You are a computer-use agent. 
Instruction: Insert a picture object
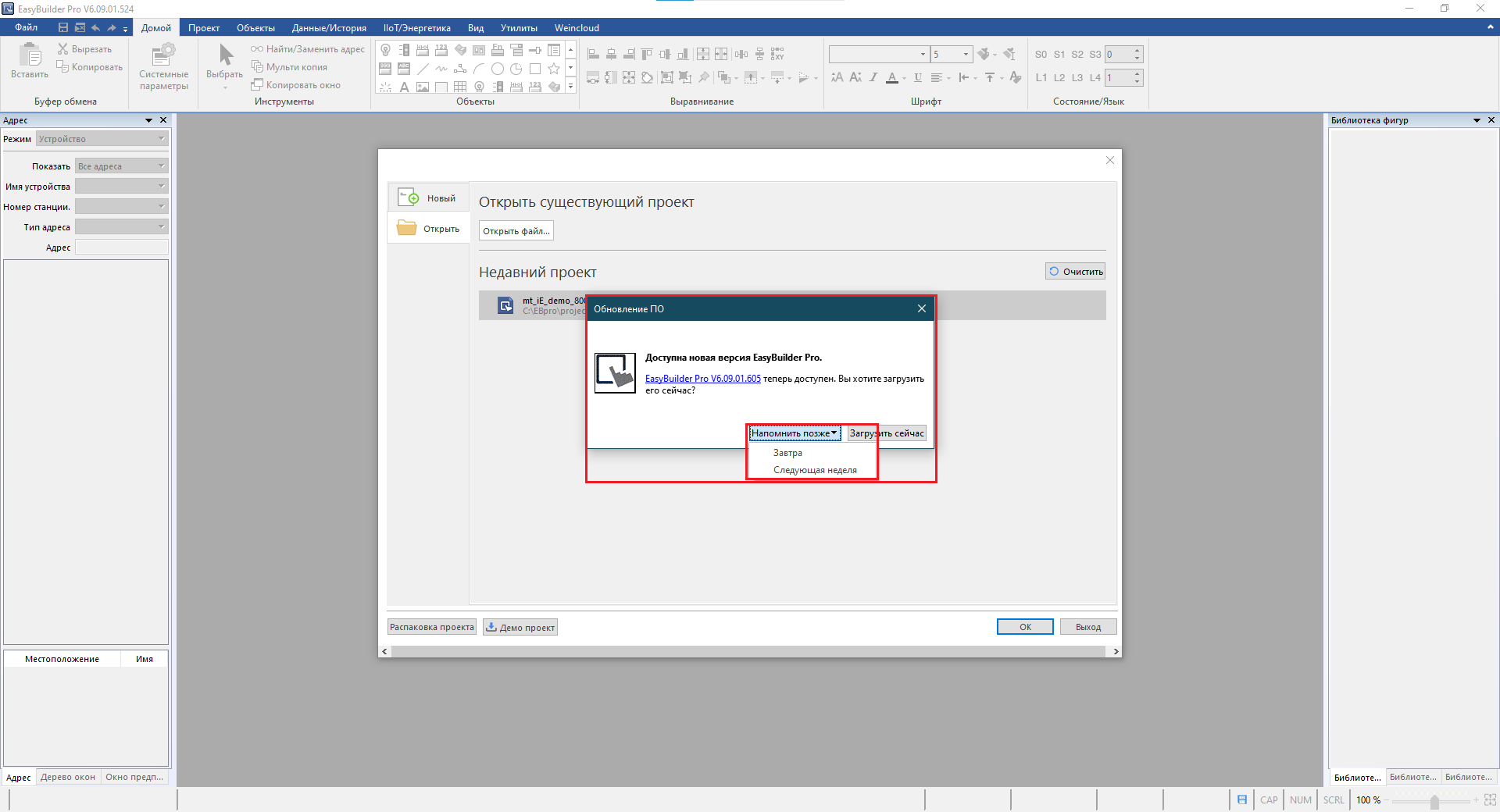coord(423,87)
